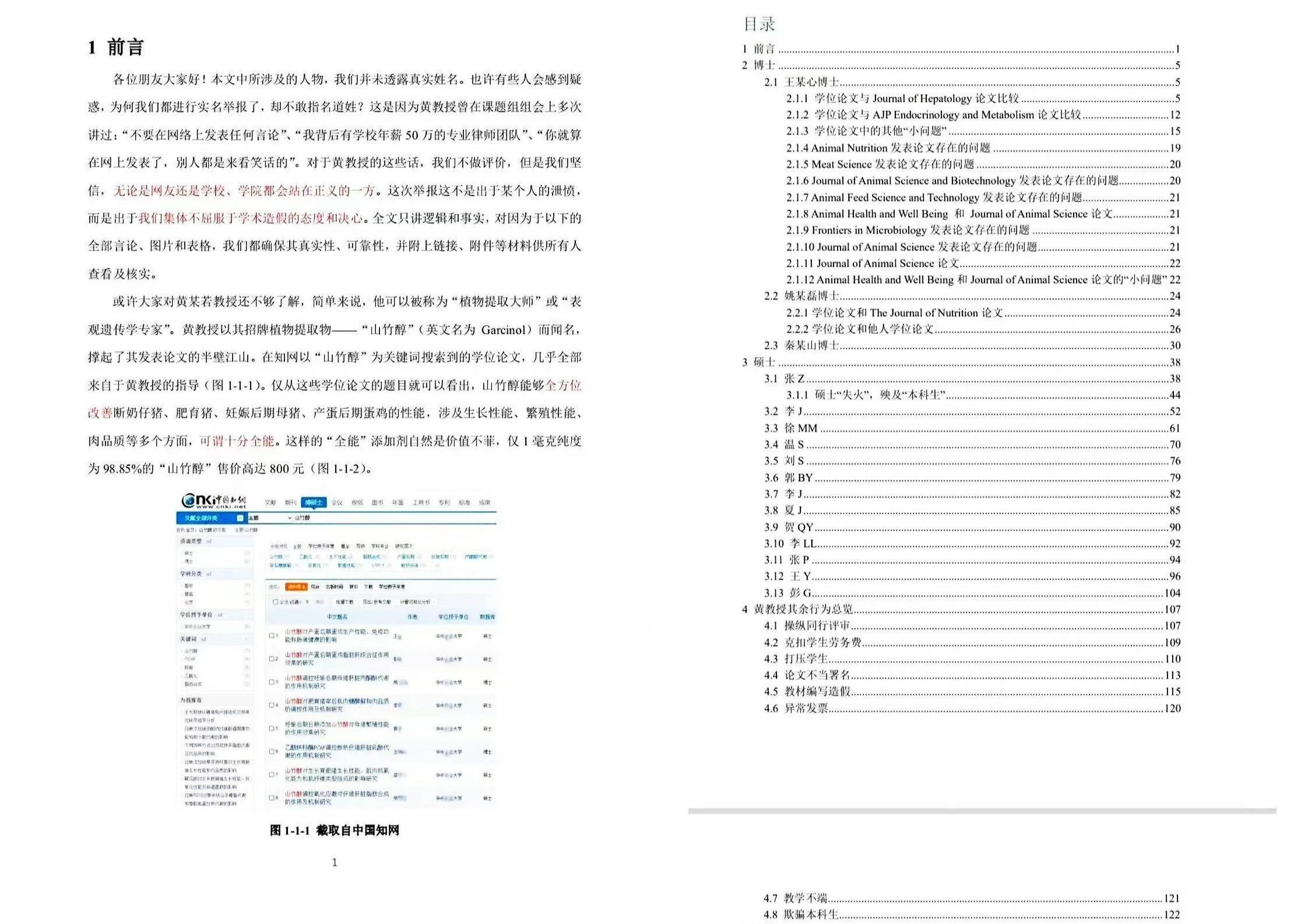
Task: Jump to 4 黄教授其余行为总览
Action: pos(961,609)
